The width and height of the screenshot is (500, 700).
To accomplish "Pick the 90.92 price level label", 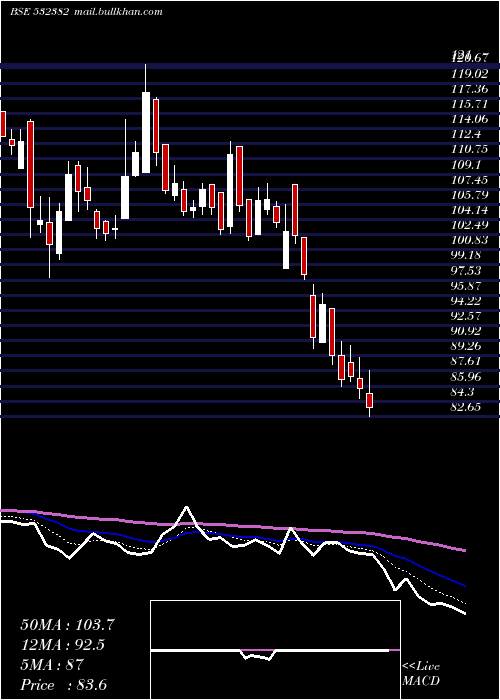I will pos(466,331).
